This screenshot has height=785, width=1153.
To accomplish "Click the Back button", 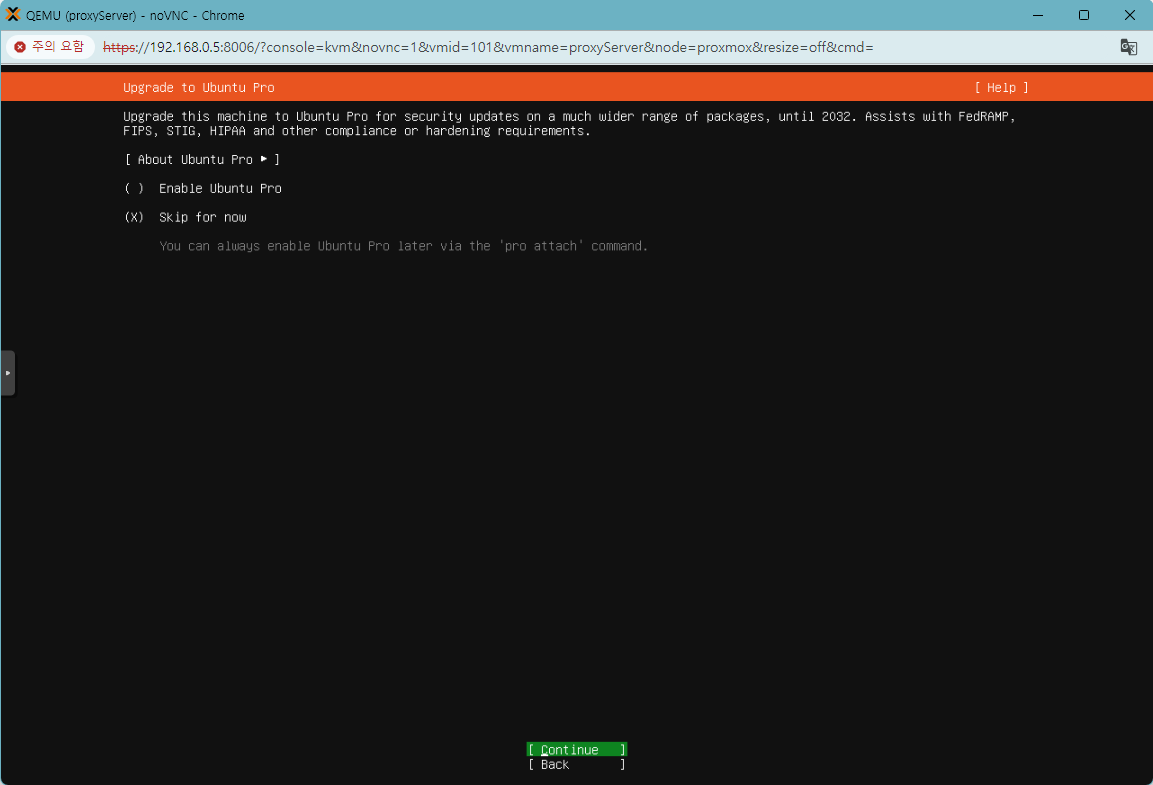I will (x=576, y=764).
